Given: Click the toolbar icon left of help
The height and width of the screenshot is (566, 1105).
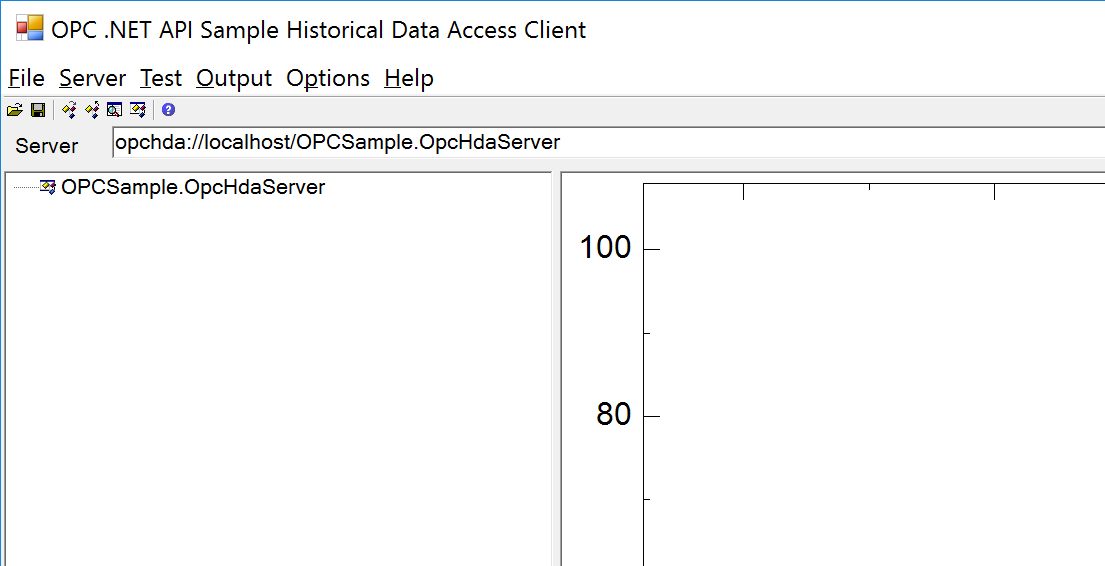Looking at the screenshot, I should click(138, 110).
